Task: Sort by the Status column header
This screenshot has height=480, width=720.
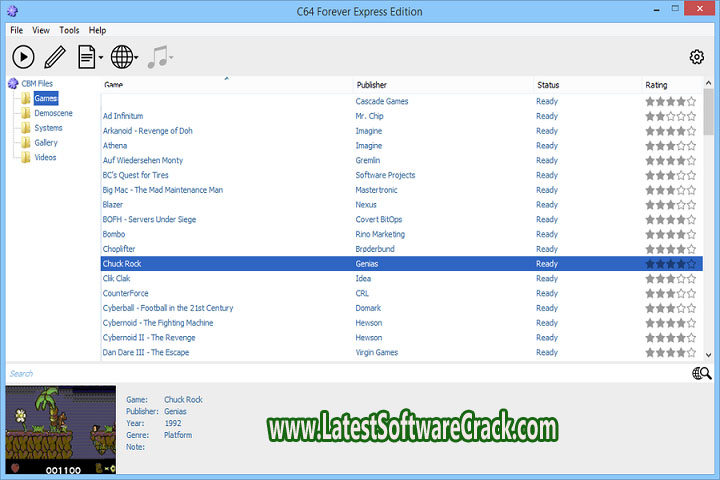Action: point(587,85)
